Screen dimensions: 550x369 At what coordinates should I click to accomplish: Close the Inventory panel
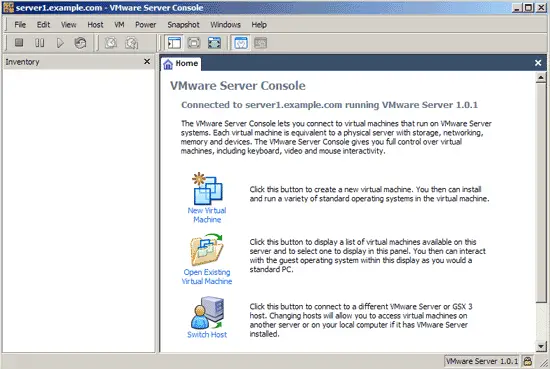[x=147, y=62]
